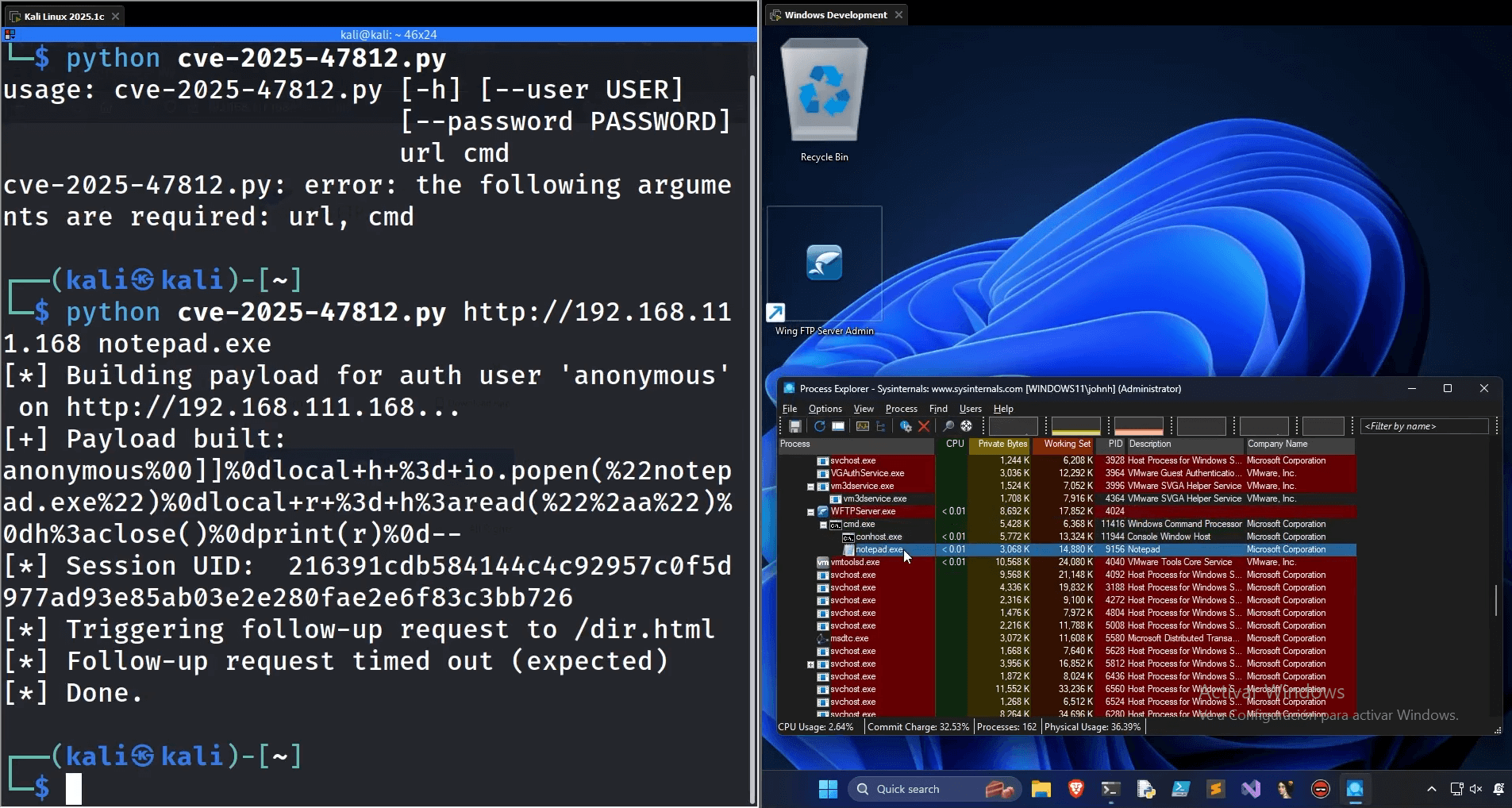Click the red masked-face taskbar icon
1512x808 pixels.
[x=1321, y=789]
